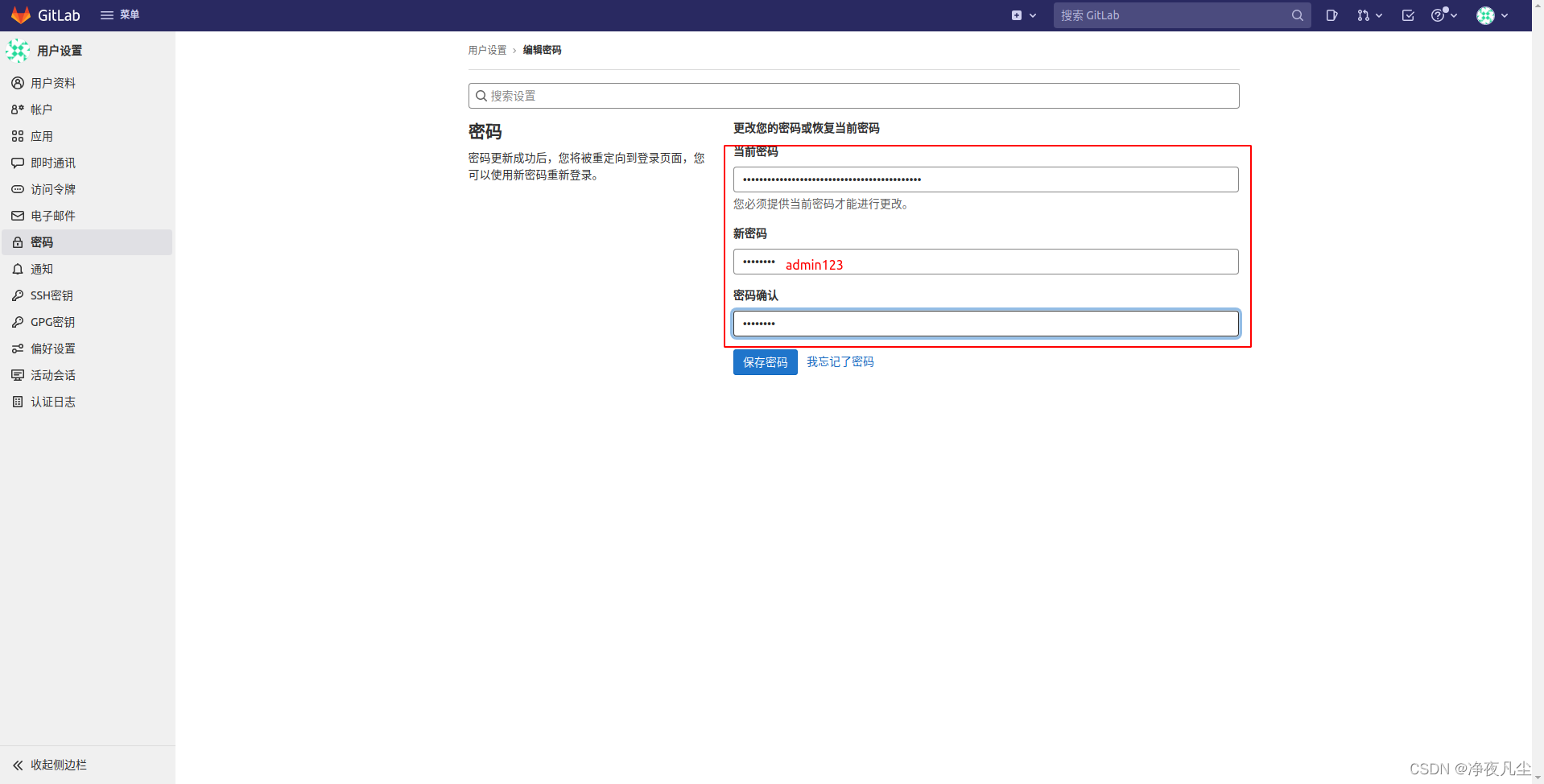Focus the 搜索设置 search box
The width and height of the screenshot is (1544, 784).
(x=853, y=96)
